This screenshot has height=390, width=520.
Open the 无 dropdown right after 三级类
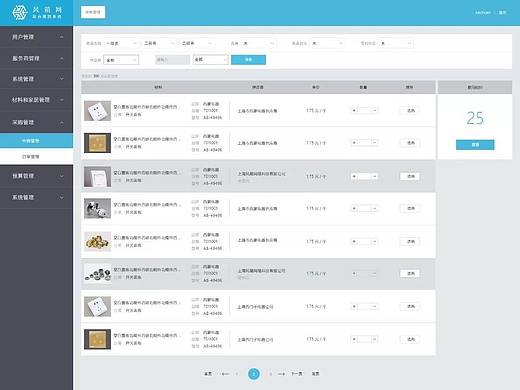coord(258,43)
